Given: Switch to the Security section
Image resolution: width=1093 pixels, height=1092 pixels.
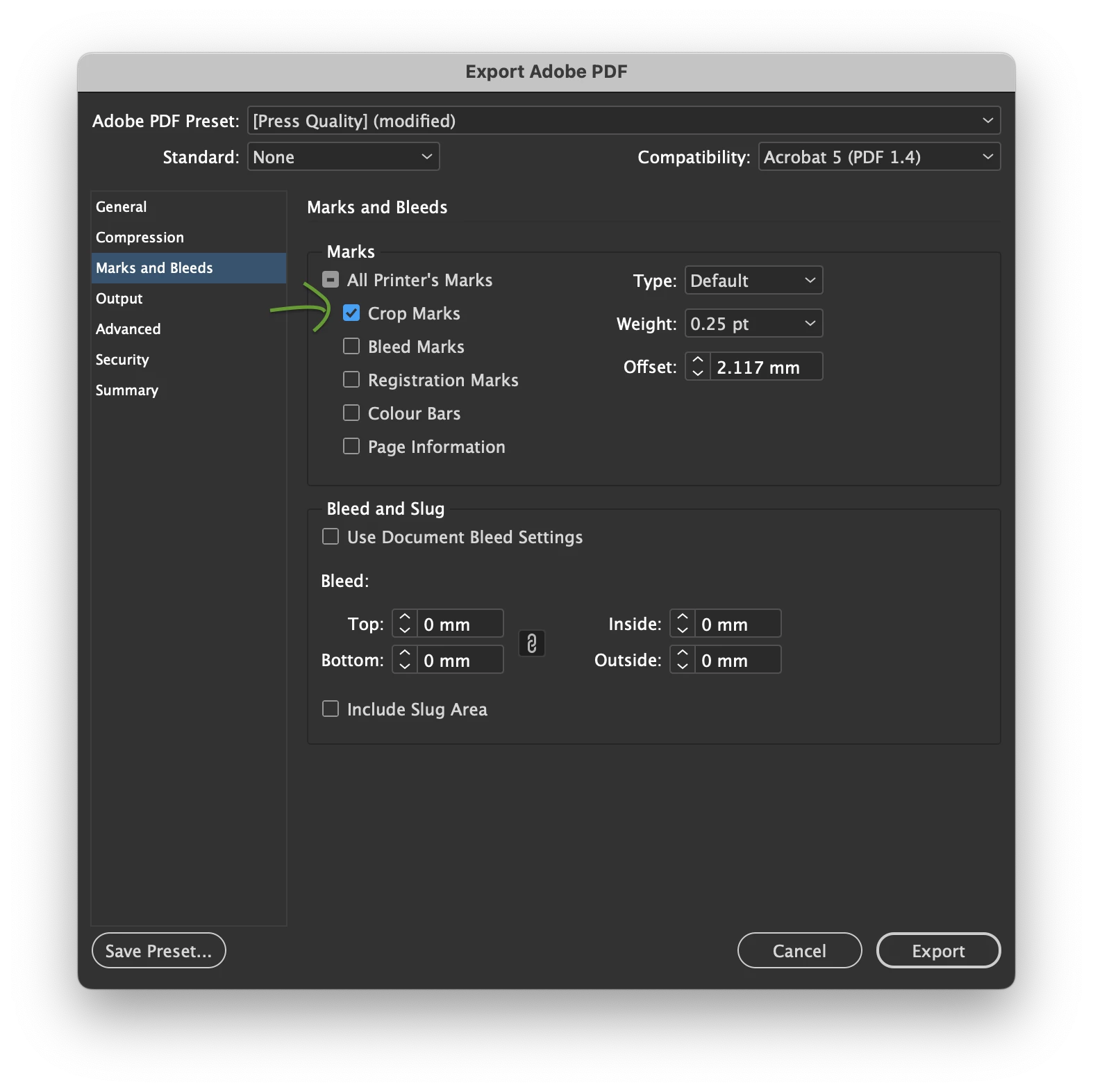Looking at the screenshot, I should (189, 360).
